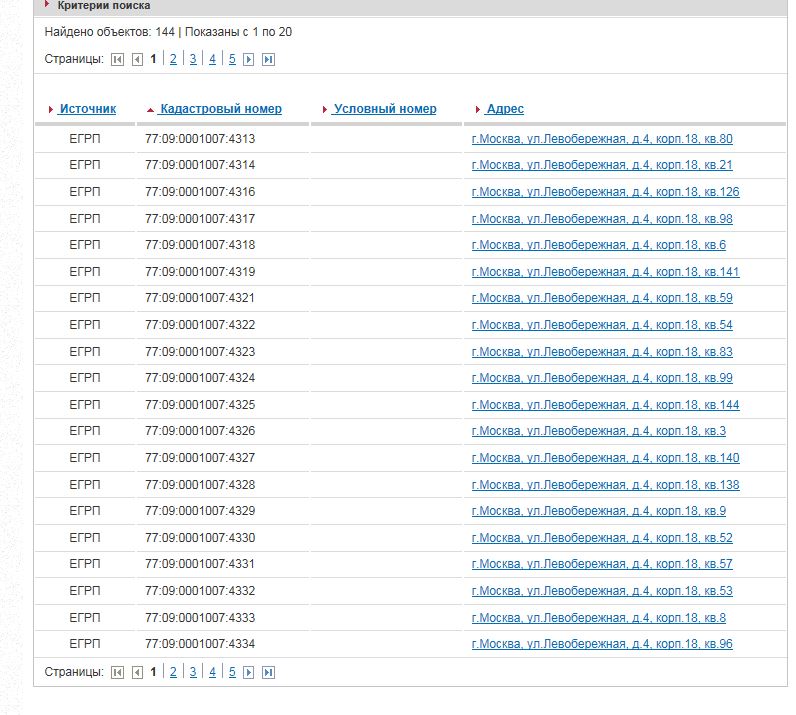
Task: Sort table by Условный номер column
Action: [384, 109]
